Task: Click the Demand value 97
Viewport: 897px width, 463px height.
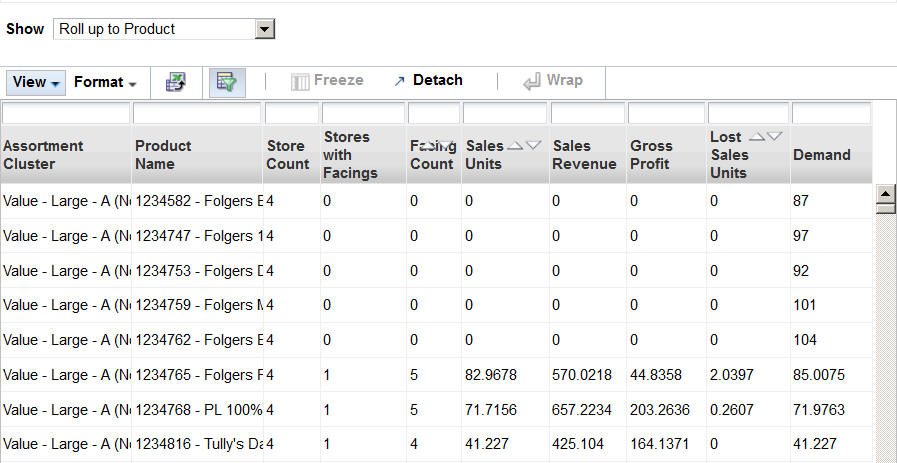Action: coord(801,236)
